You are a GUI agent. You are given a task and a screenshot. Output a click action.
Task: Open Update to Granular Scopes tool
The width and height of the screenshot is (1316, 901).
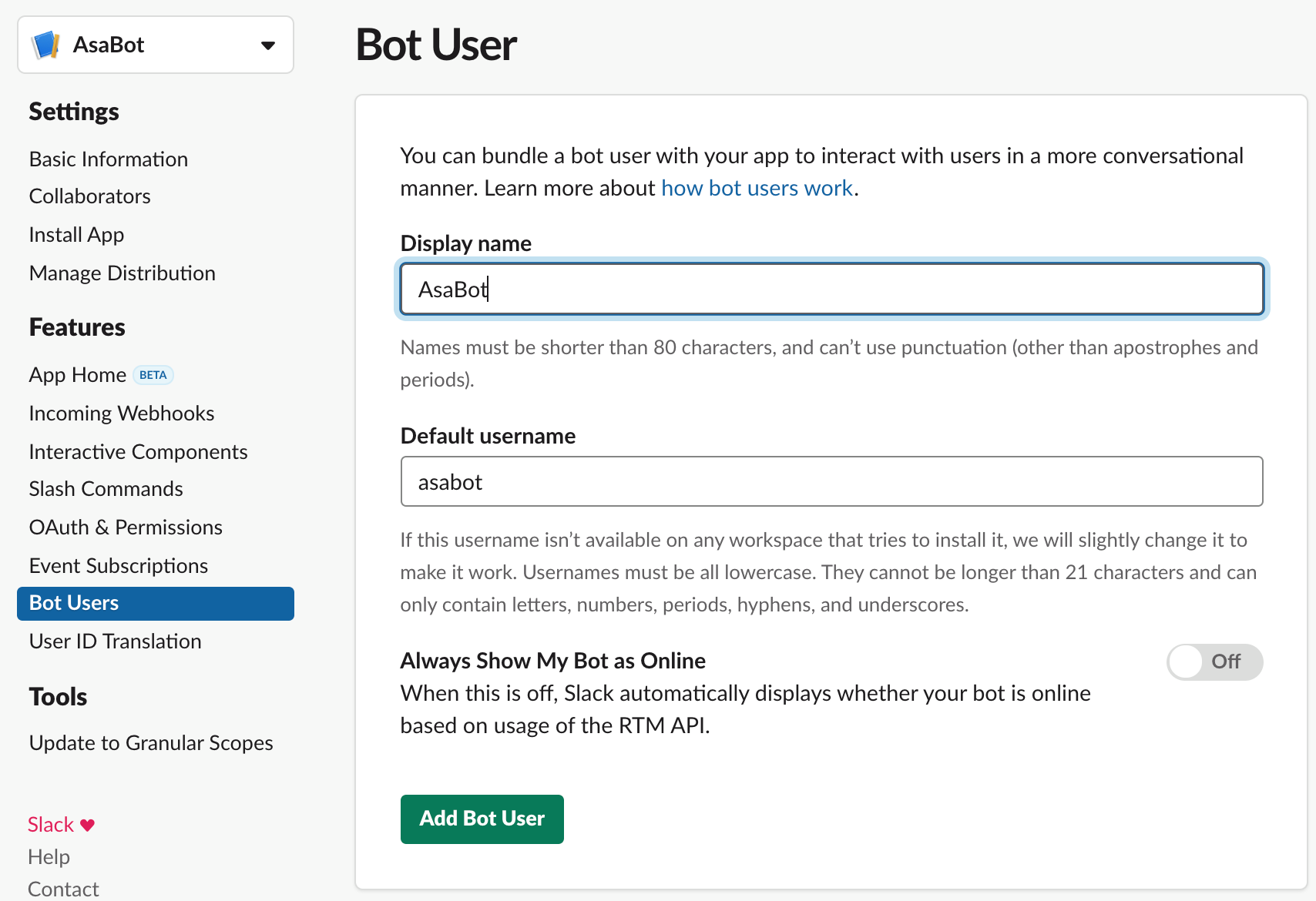[x=151, y=743]
